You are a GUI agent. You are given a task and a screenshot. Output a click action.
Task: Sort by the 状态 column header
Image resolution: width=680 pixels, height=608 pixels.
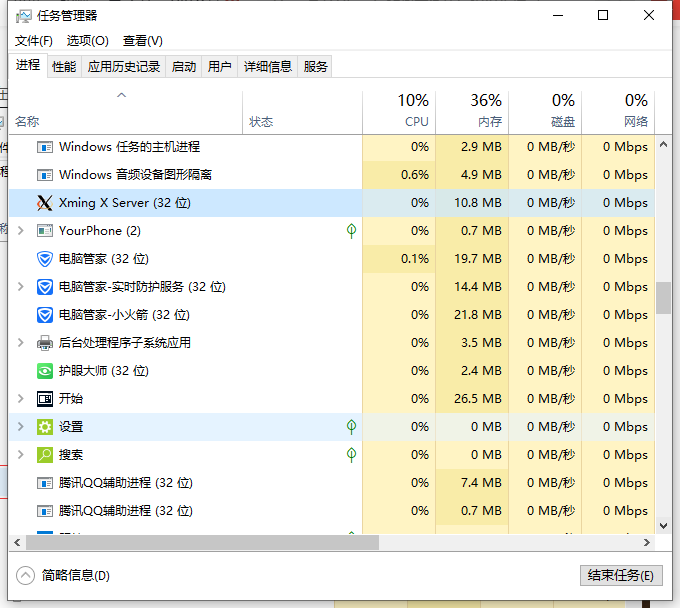pos(302,113)
